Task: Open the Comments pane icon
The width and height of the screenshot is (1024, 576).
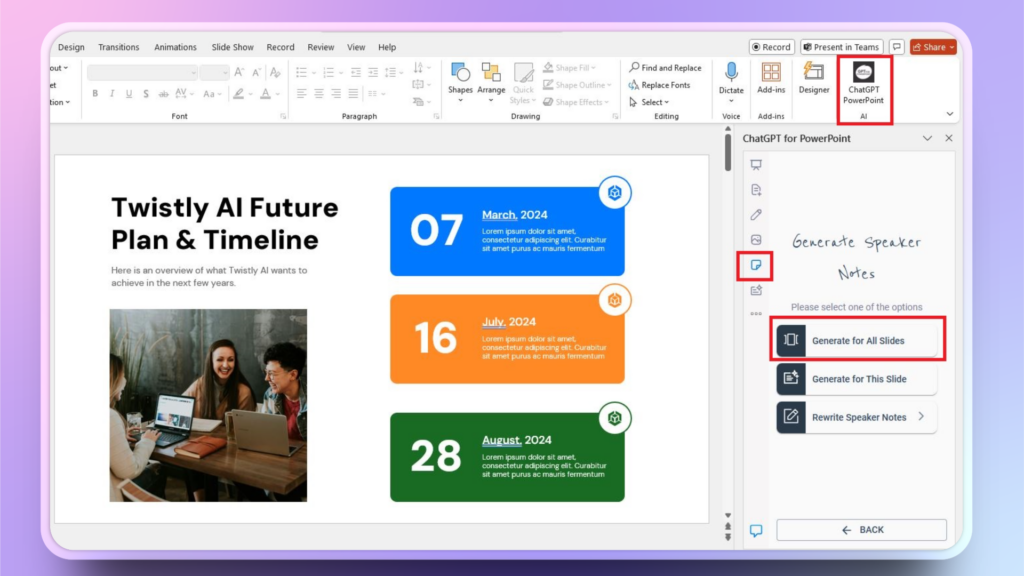Action: click(897, 47)
